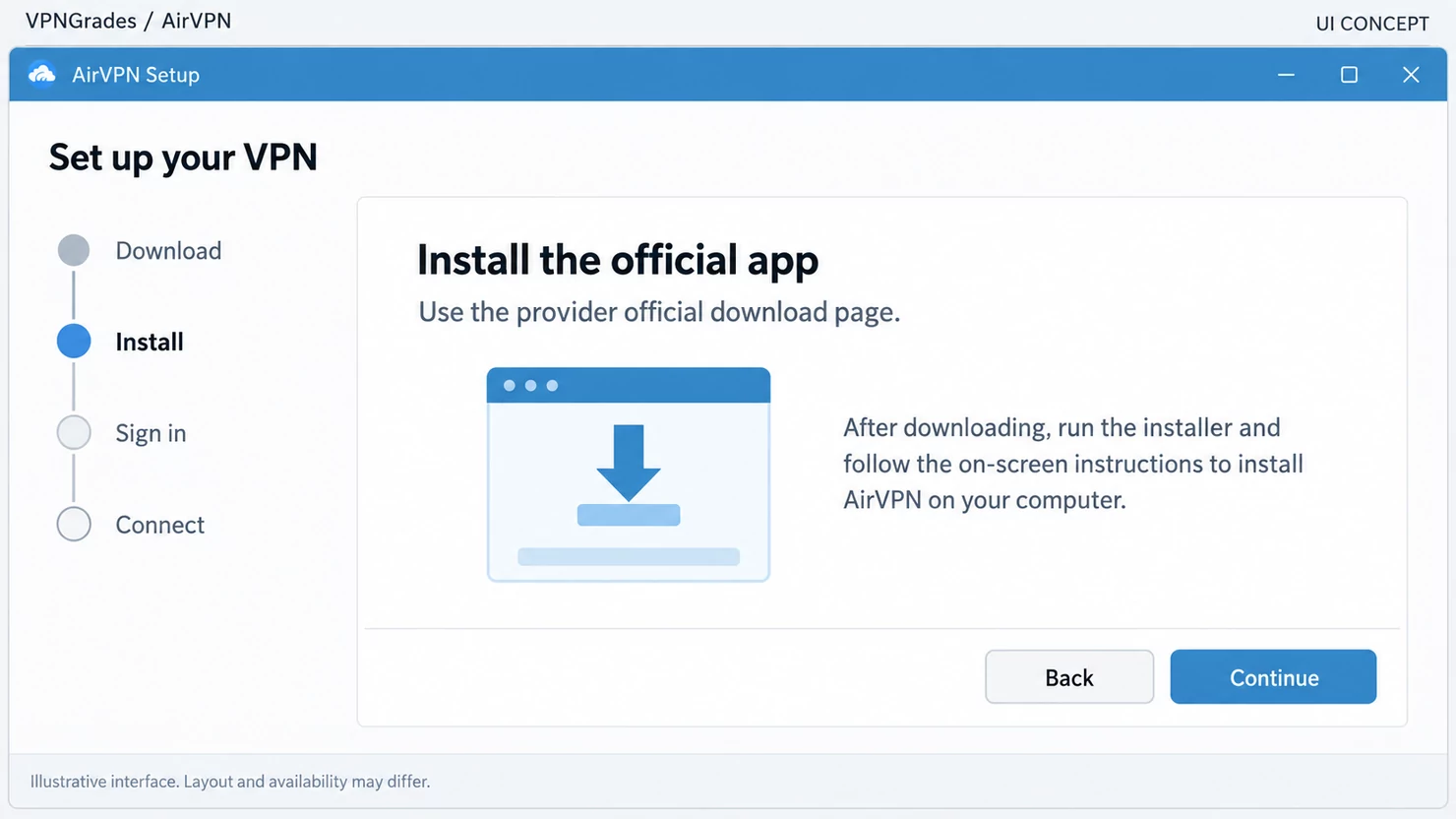Click the "AirVPN Setup" title text
1456x819 pixels.
(136, 75)
